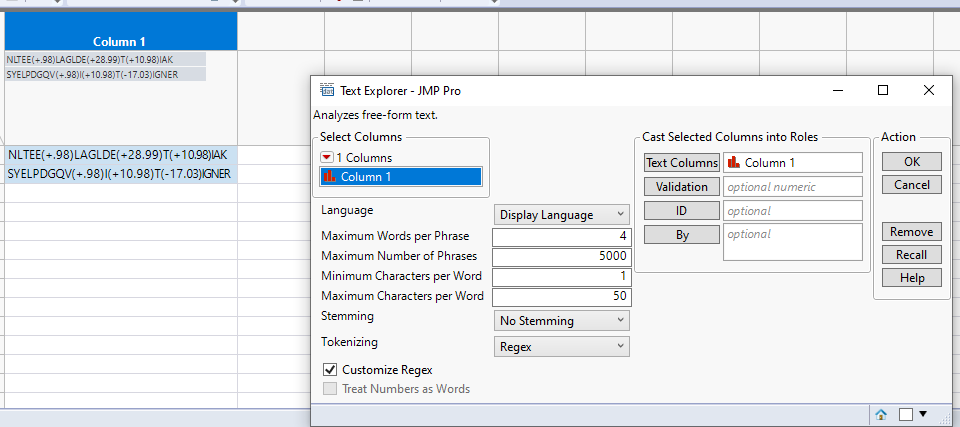This screenshot has width=960, height=427.
Task: Click the Validation role button
Action: pyautogui.click(x=682, y=187)
